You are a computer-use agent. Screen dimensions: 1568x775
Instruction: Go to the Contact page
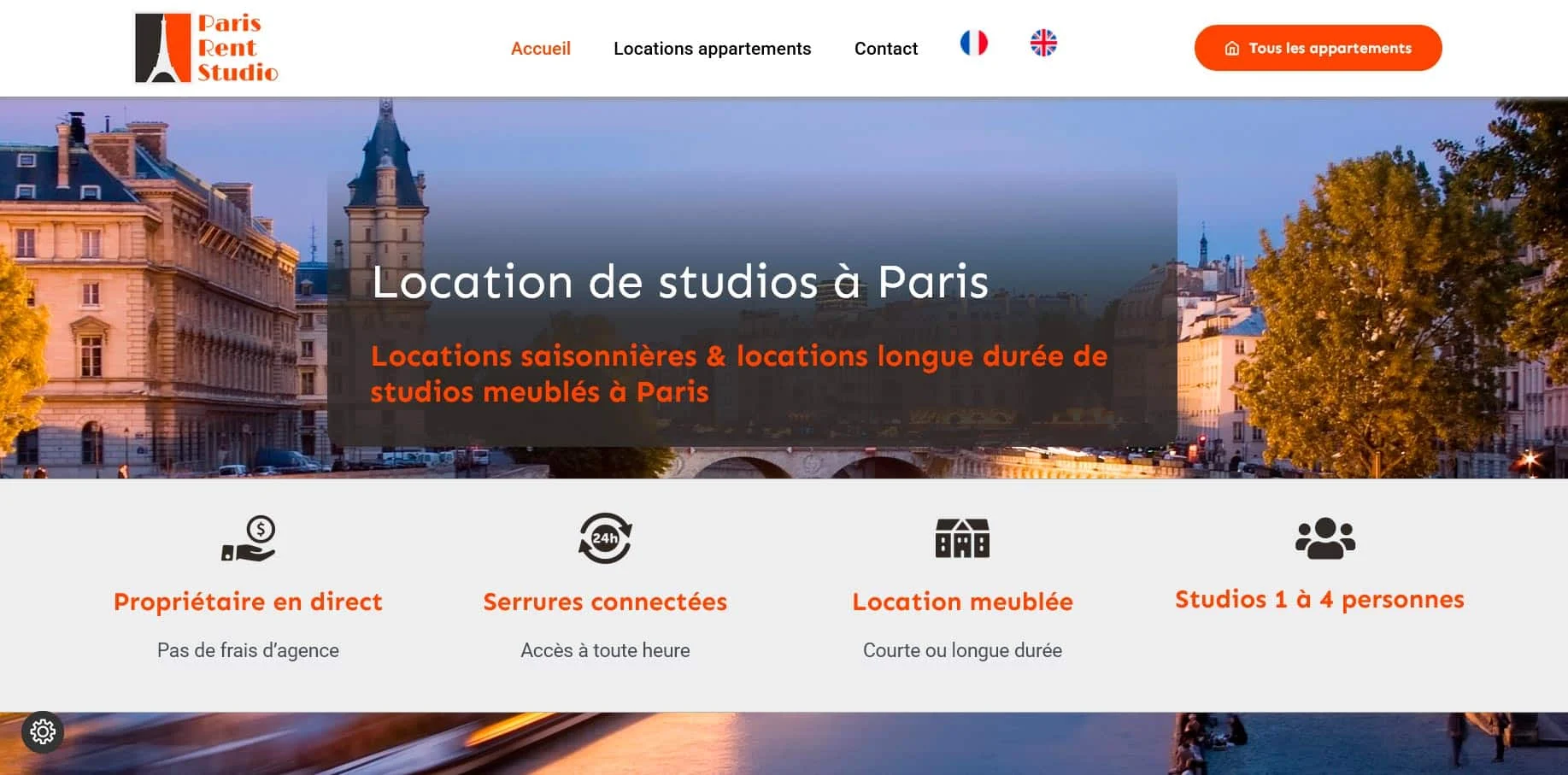(x=886, y=49)
